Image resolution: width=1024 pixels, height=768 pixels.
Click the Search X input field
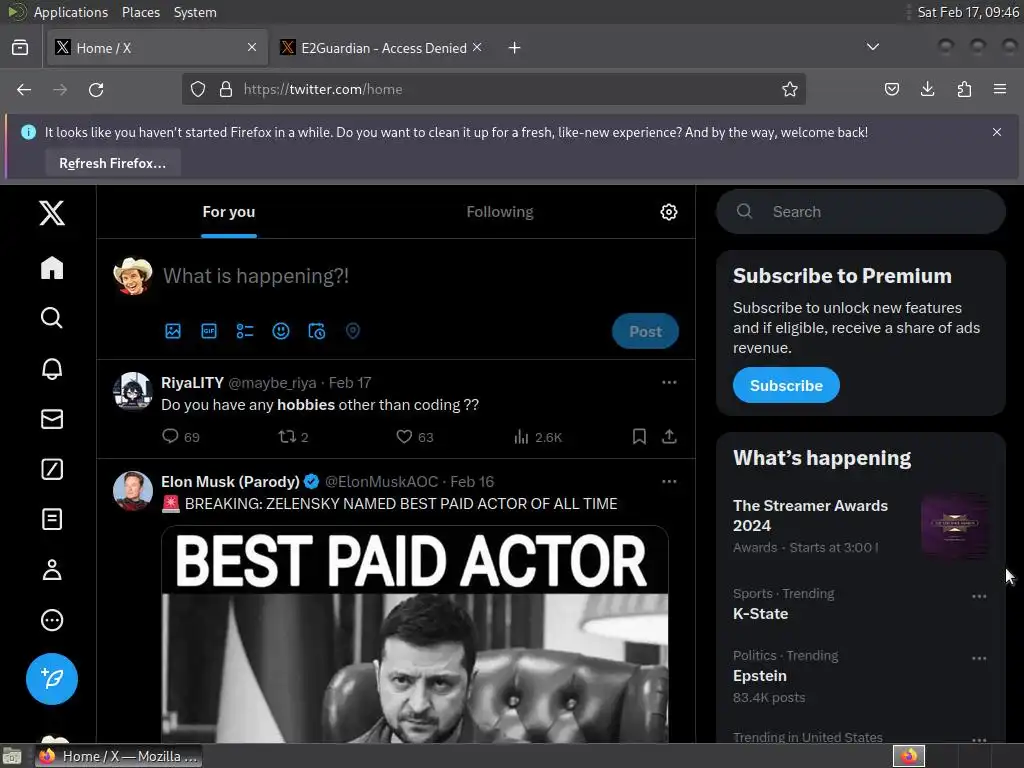(x=861, y=212)
